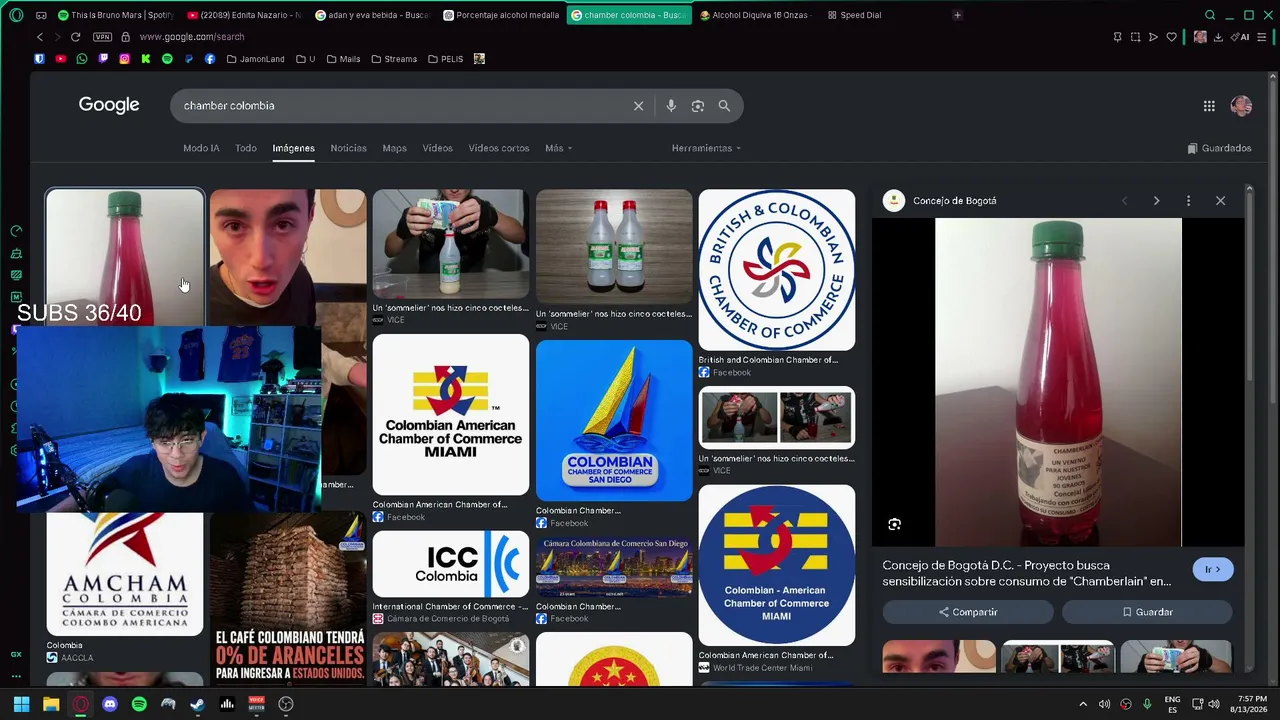Viewport: 1280px width, 720px height.
Task: Click the Guardar save button
Action: click(x=1147, y=612)
